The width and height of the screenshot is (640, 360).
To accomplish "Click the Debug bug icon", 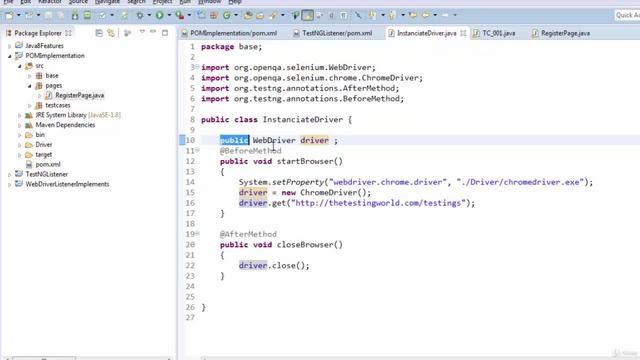I will pos(140,16).
